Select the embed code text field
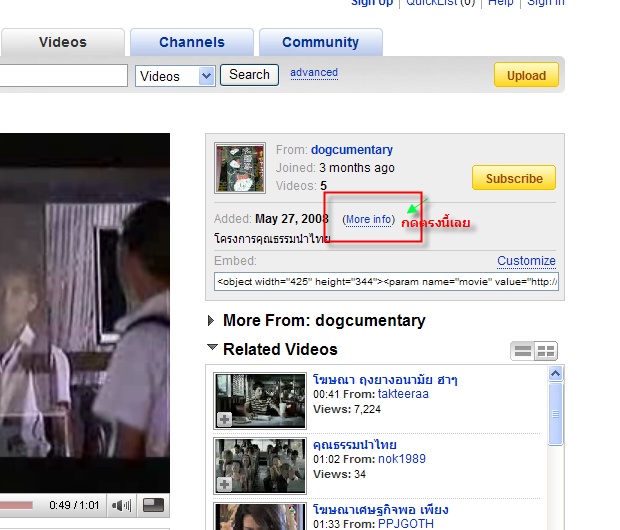 tap(386, 282)
